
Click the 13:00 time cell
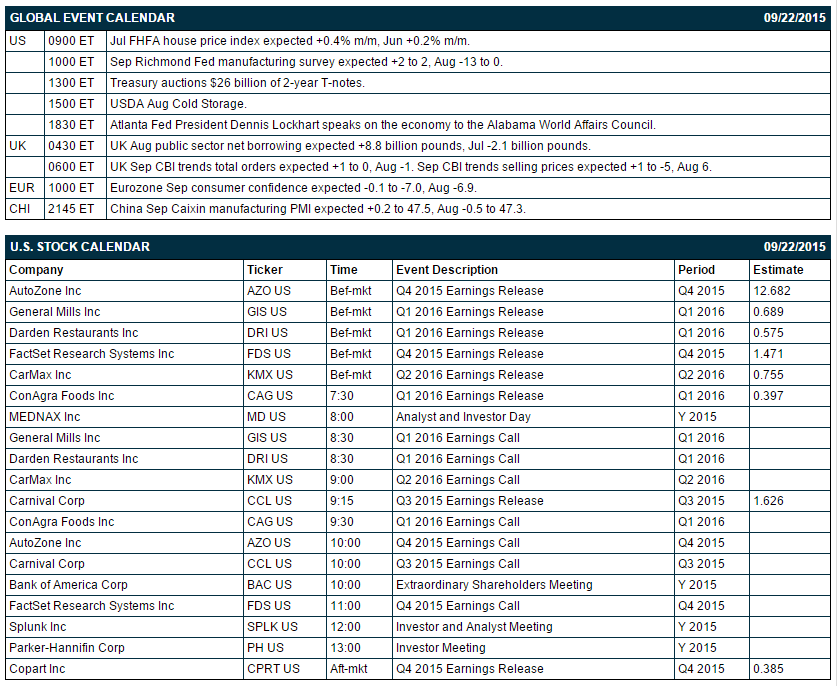345,648
